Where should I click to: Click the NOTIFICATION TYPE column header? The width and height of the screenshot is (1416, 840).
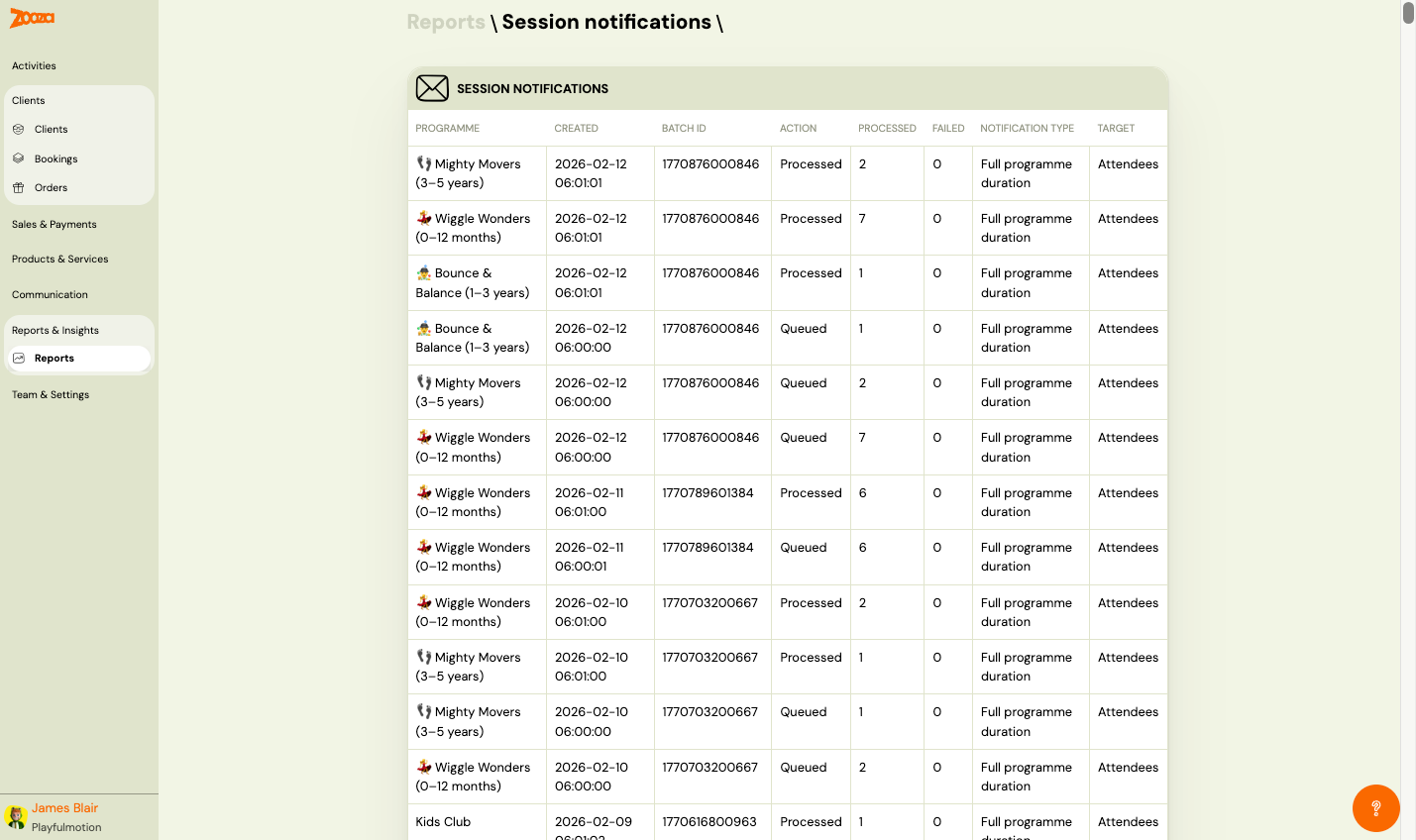pyautogui.click(x=1027, y=128)
